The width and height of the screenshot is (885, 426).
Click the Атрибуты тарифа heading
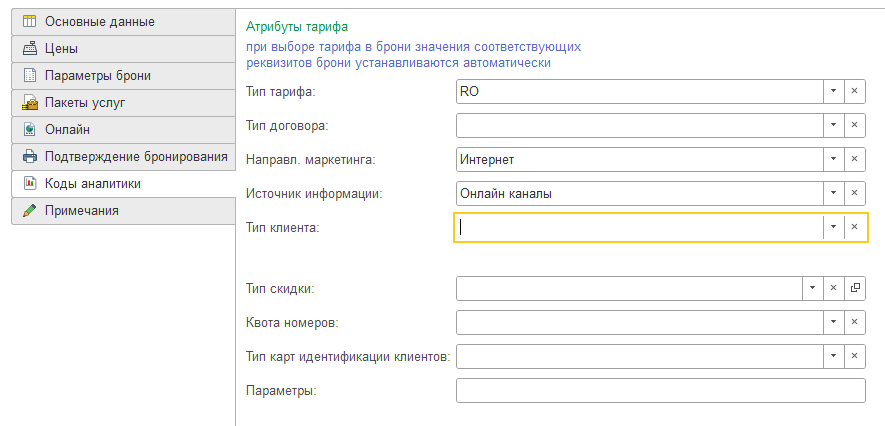tap(297, 26)
